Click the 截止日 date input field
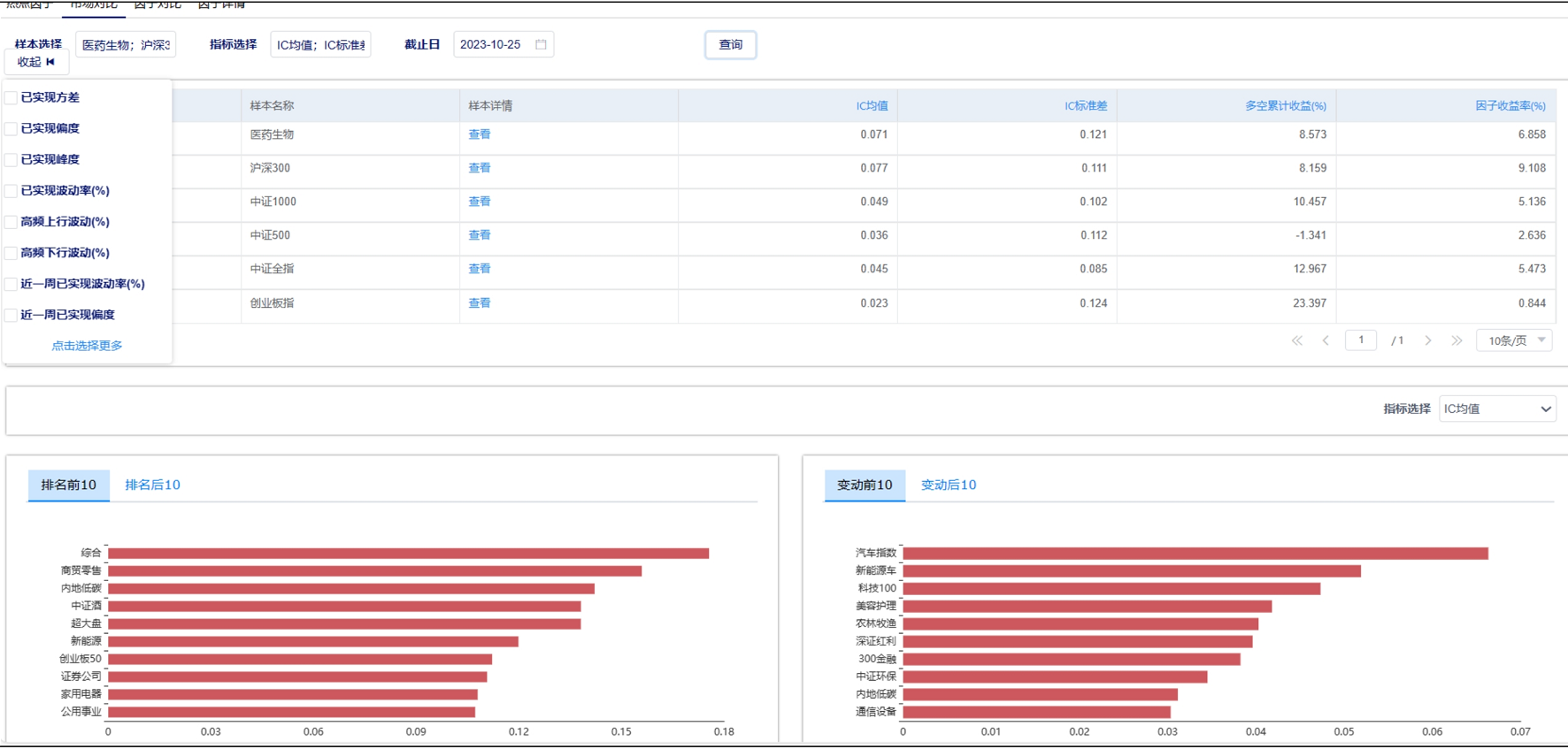 tap(503, 44)
